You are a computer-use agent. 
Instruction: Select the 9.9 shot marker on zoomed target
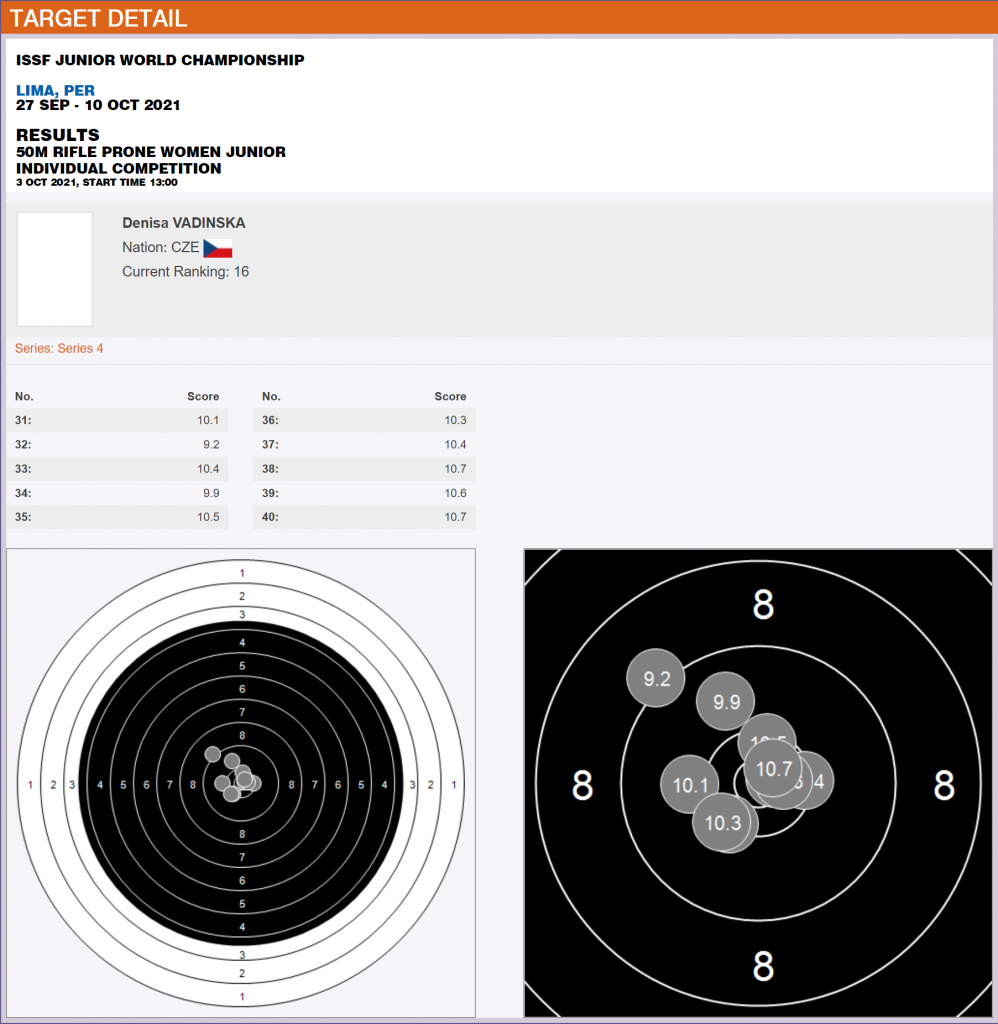726,702
